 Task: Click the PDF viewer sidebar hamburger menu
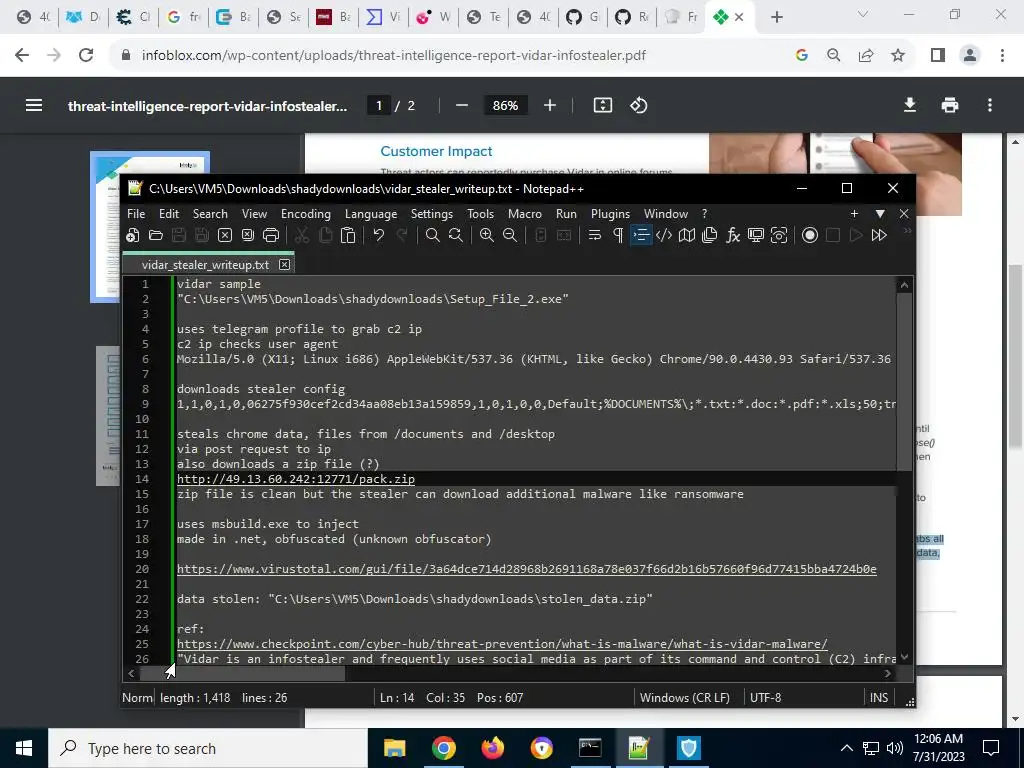click(34, 105)
